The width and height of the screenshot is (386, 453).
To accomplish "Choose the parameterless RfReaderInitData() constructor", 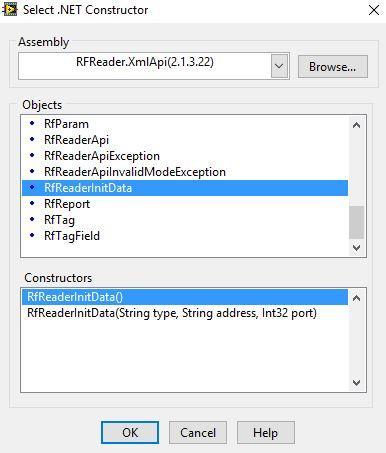I will (185, 297).
